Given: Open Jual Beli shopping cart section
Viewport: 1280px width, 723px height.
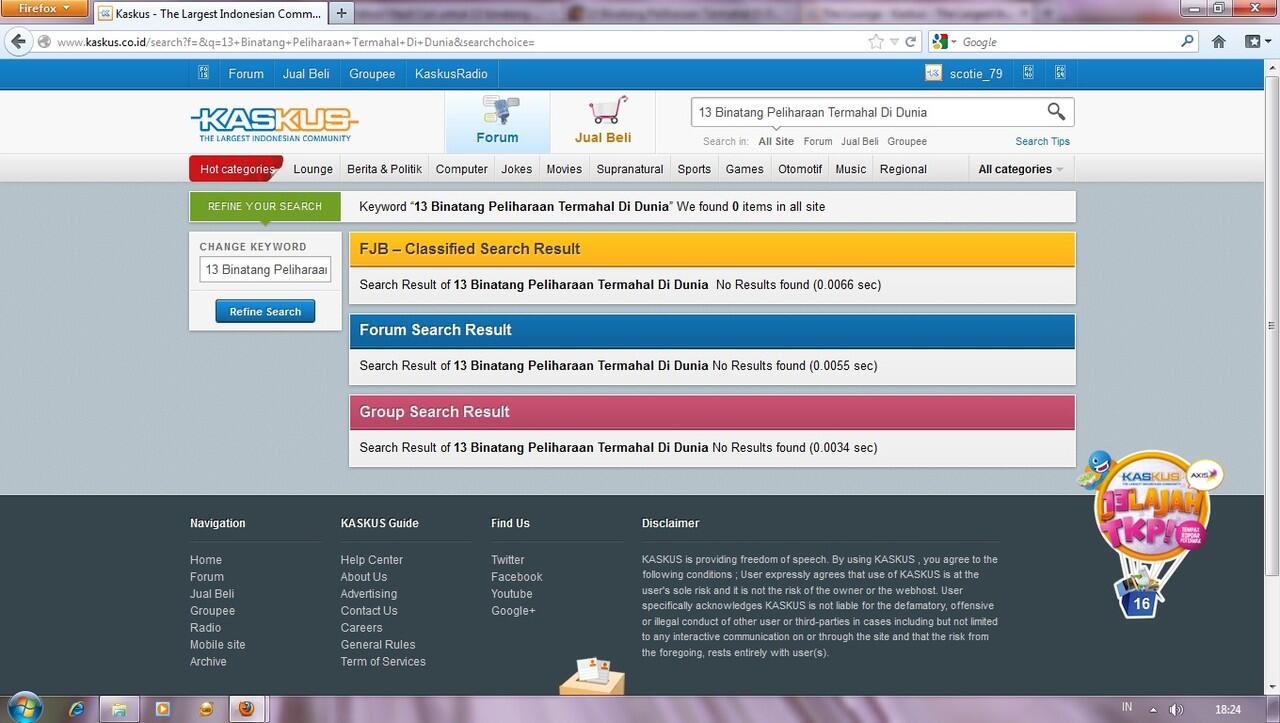Looking at the screenshot, I should coord(603,121).
